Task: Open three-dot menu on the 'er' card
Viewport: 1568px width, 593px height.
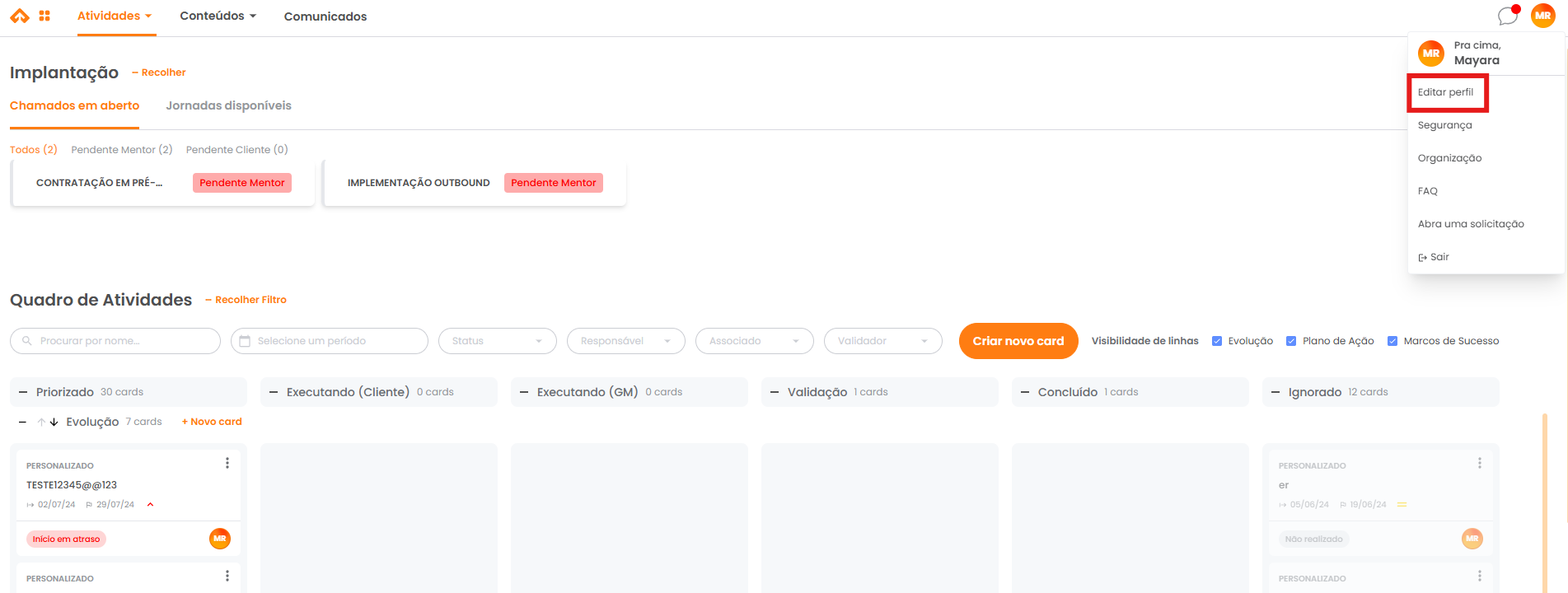Action: 1479,463
